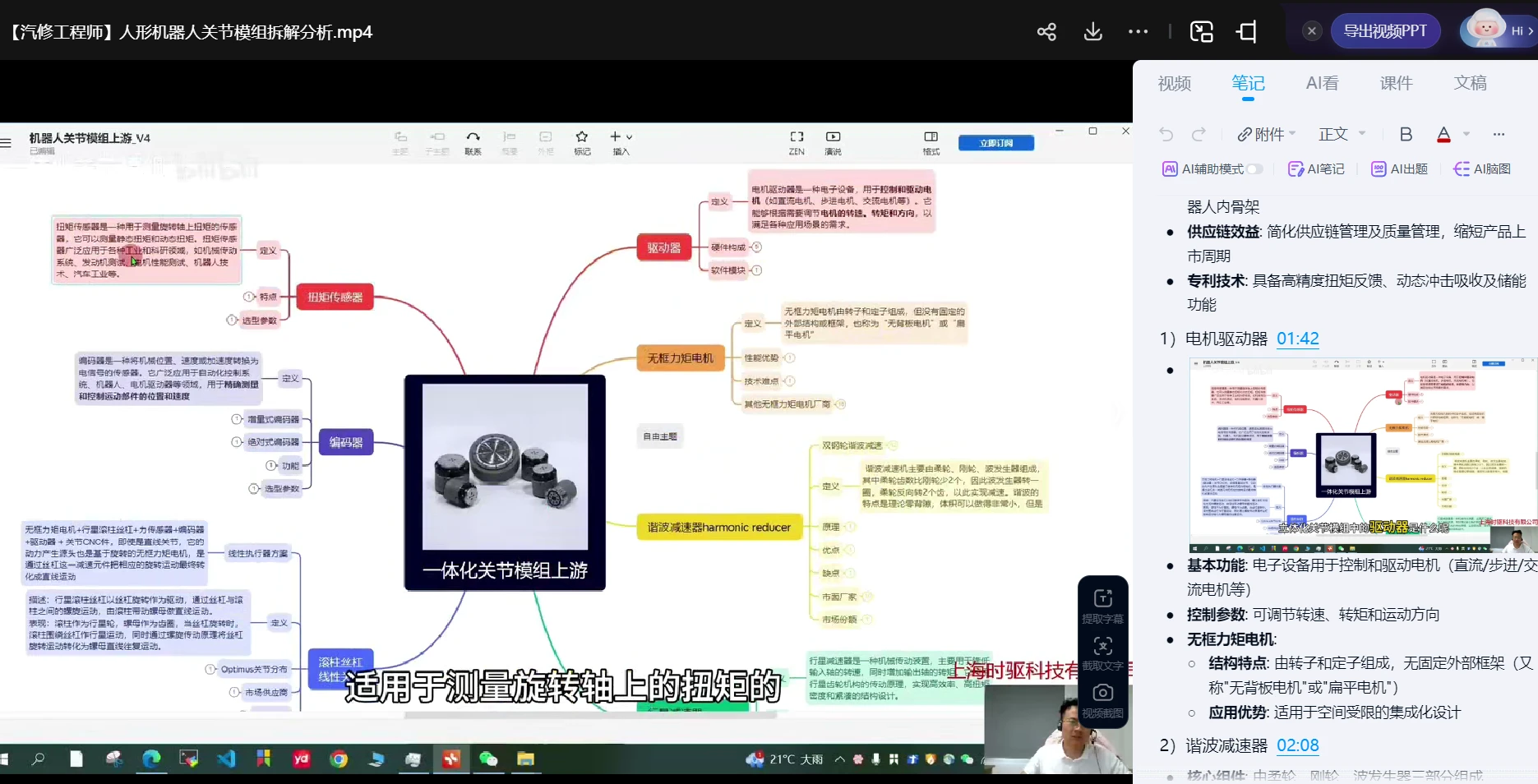1538x784 pixels.
Task: Jump to timestamp 01:42 for 电机驱动器
Action: [1297, 339]
